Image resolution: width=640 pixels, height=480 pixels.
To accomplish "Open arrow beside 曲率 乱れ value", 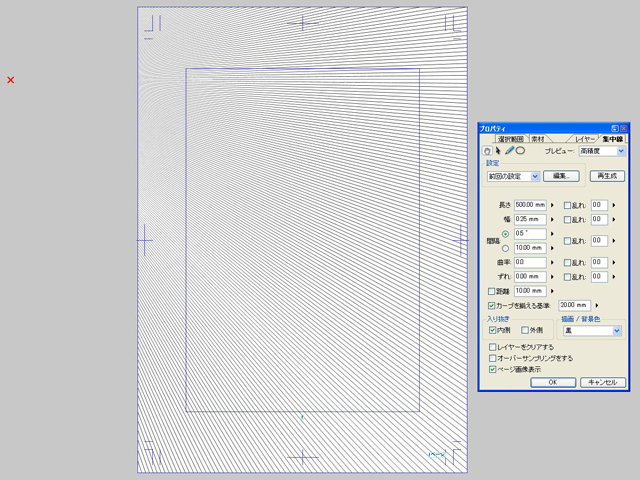I will pyautogui.click(x=613, y=262).
